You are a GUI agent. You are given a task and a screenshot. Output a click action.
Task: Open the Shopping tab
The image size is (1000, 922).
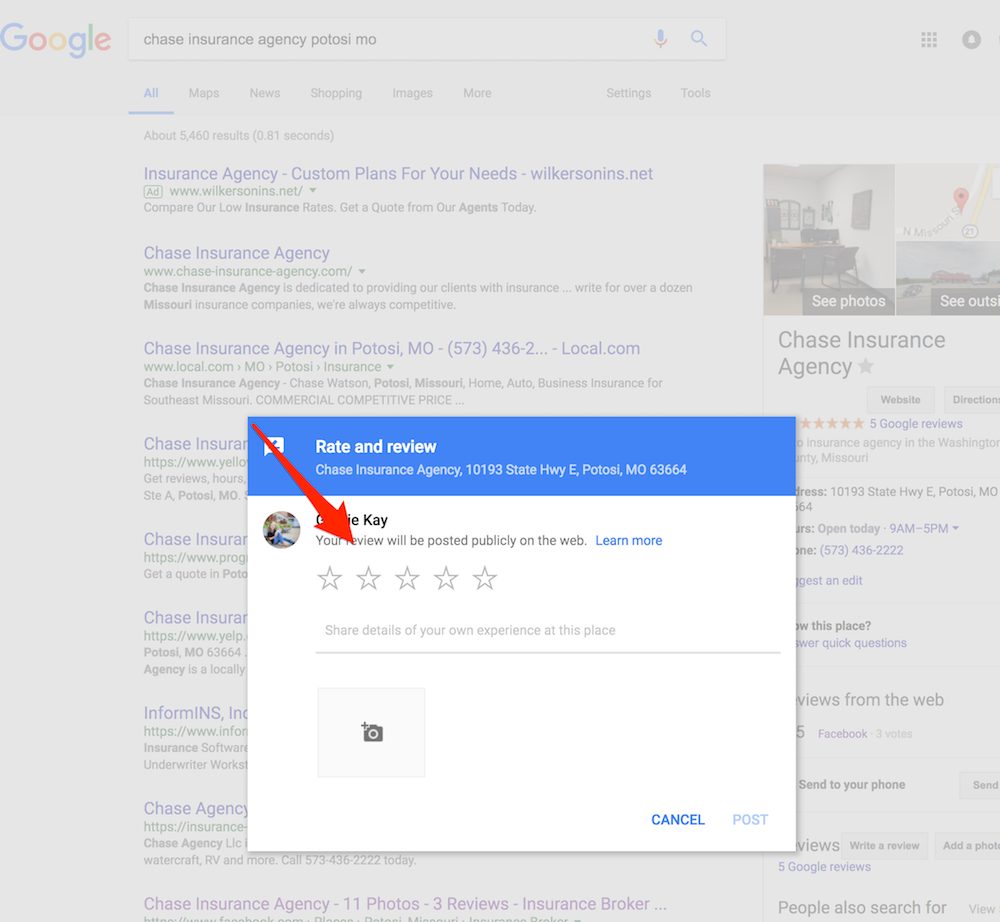336,93
